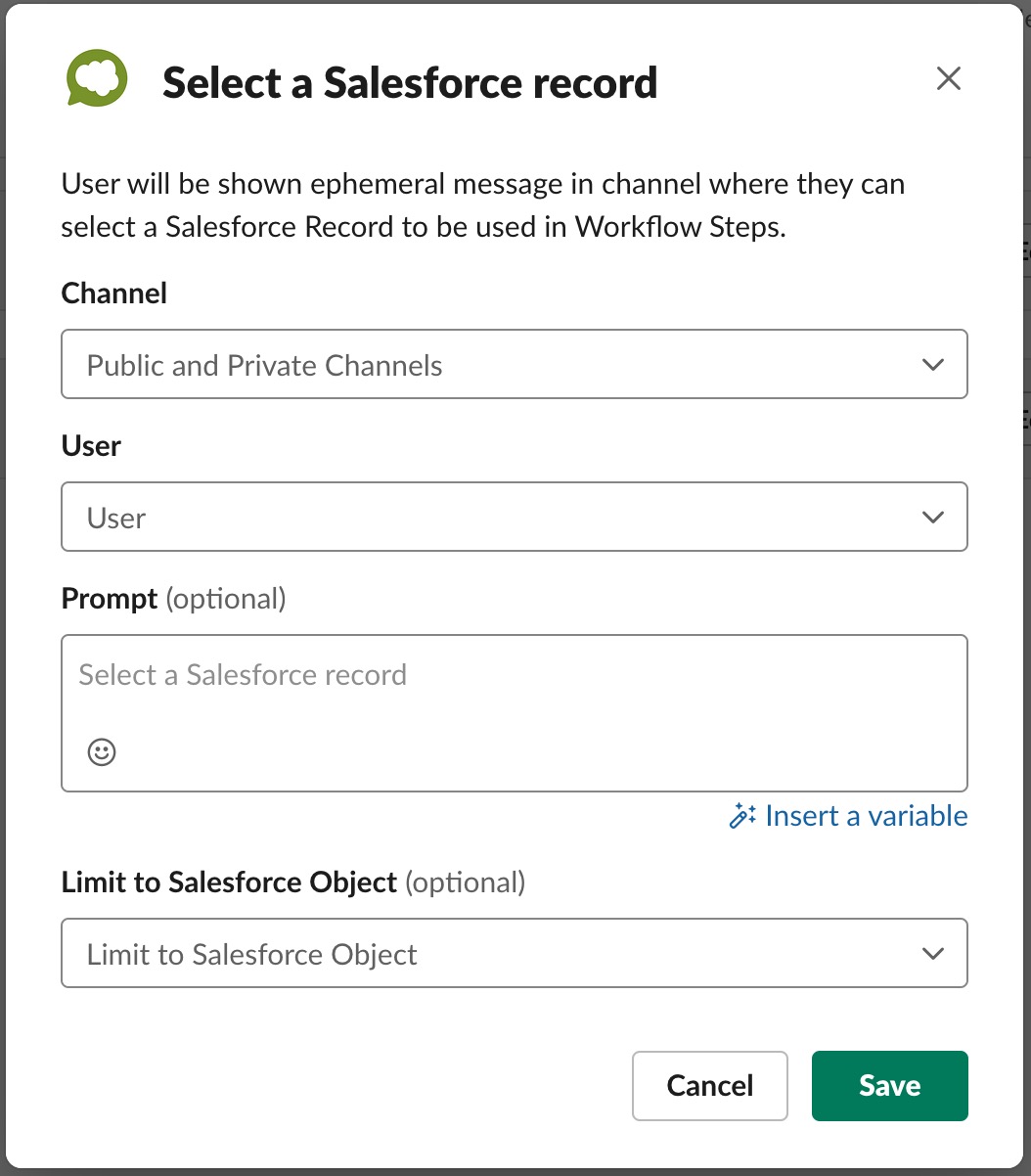
Task: Save the Salesforce record step
Action: [x=890, y=1085]
